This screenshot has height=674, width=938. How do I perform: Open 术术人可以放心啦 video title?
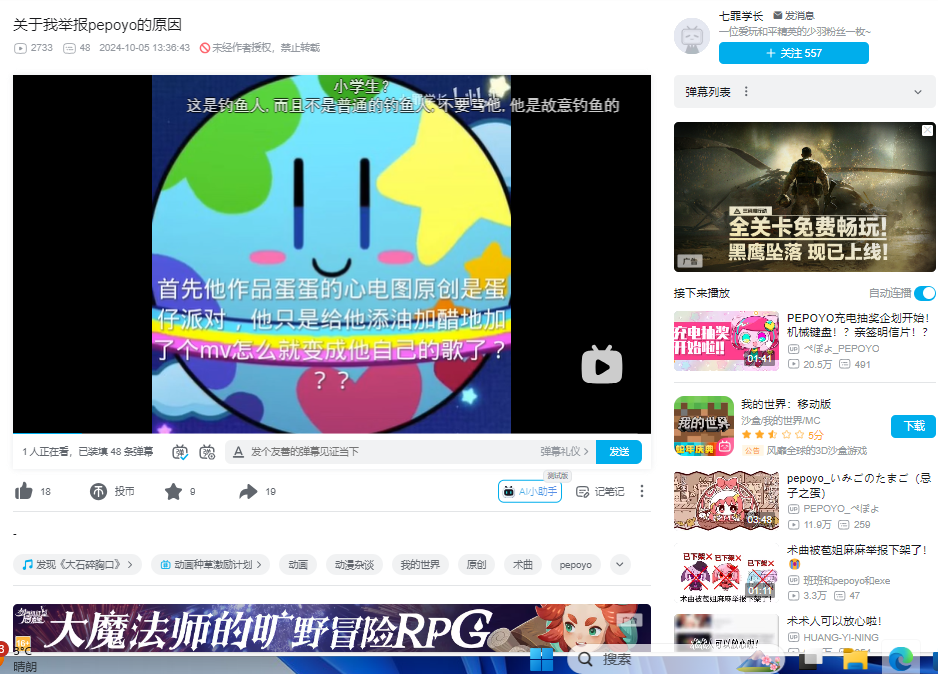point(834,621)
